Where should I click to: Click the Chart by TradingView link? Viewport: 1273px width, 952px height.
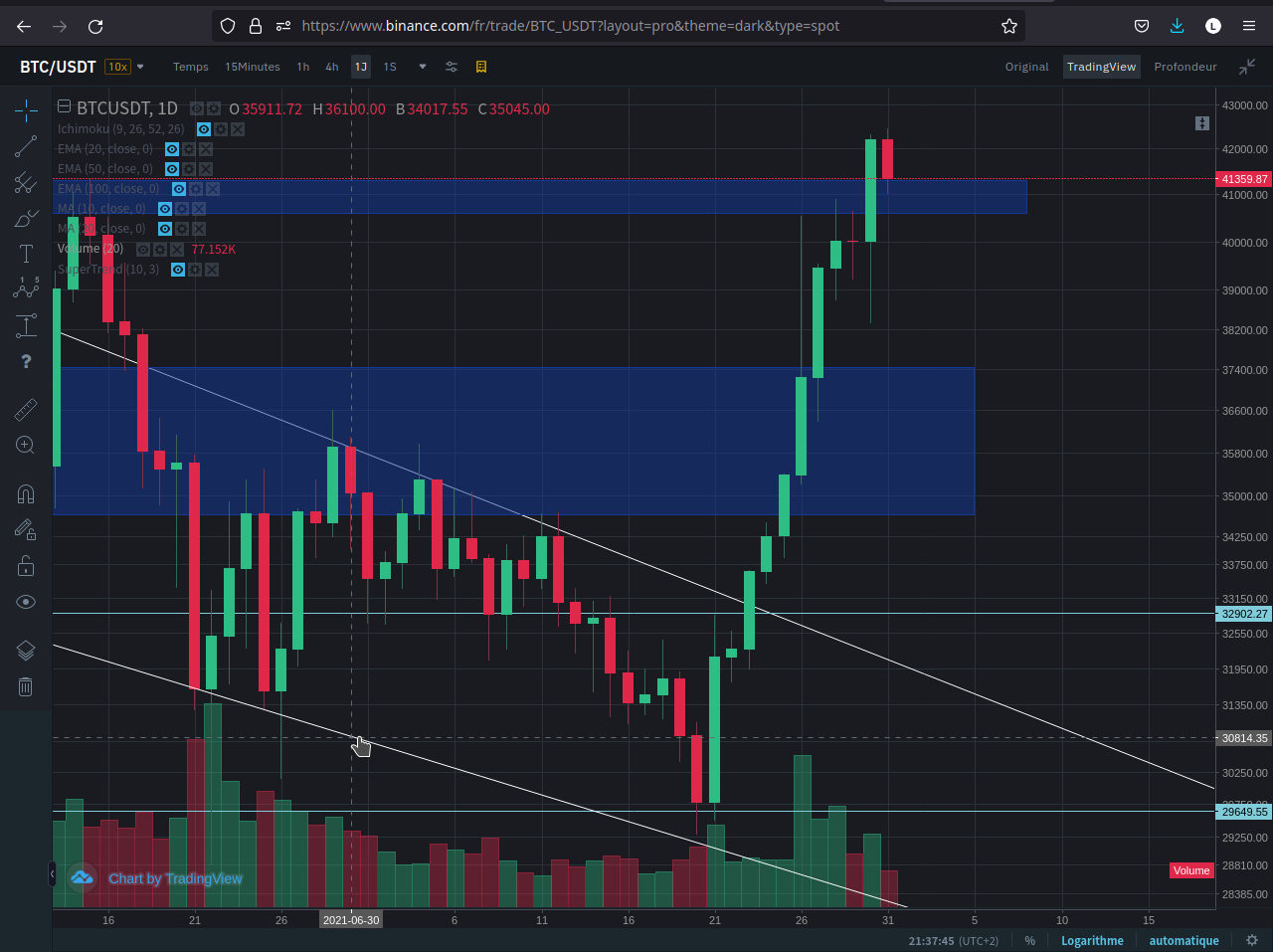pos(175,878)
